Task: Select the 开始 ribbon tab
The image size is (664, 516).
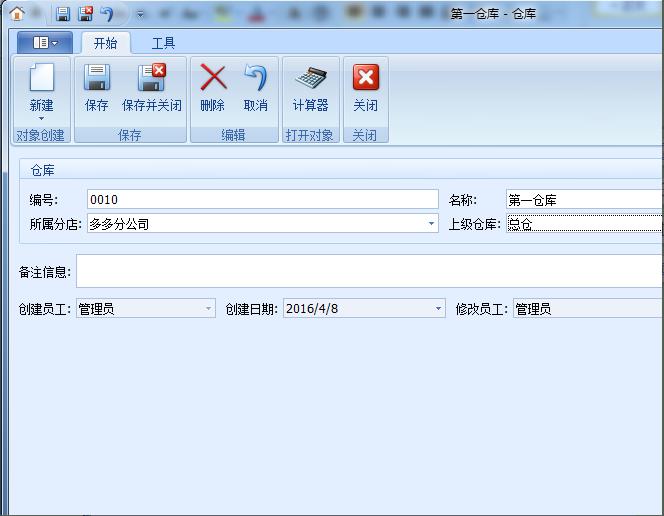Action: [x=105, y=43]
